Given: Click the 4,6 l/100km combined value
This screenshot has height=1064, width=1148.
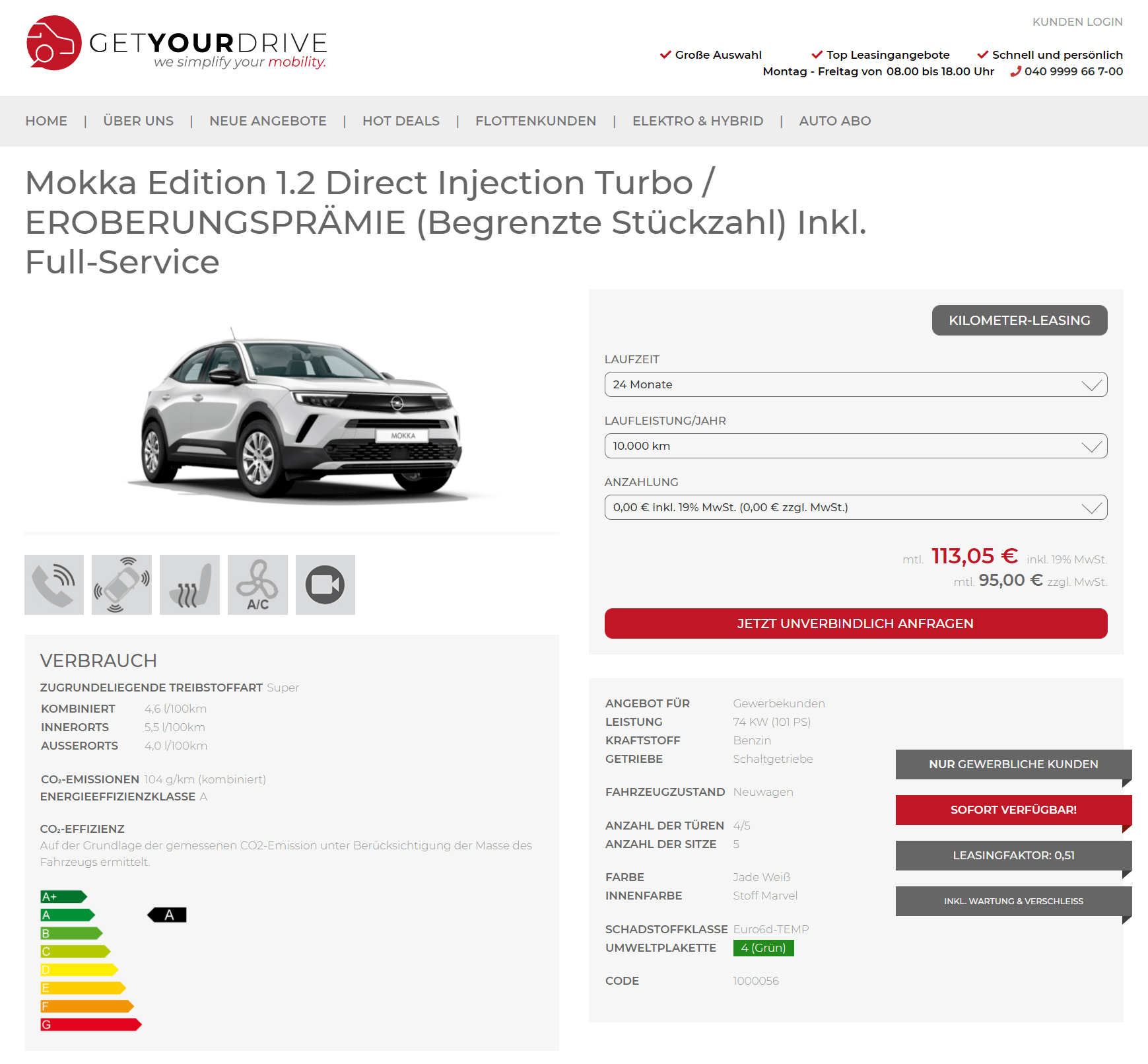Looking at the screenshot, I should coord(176,709).
